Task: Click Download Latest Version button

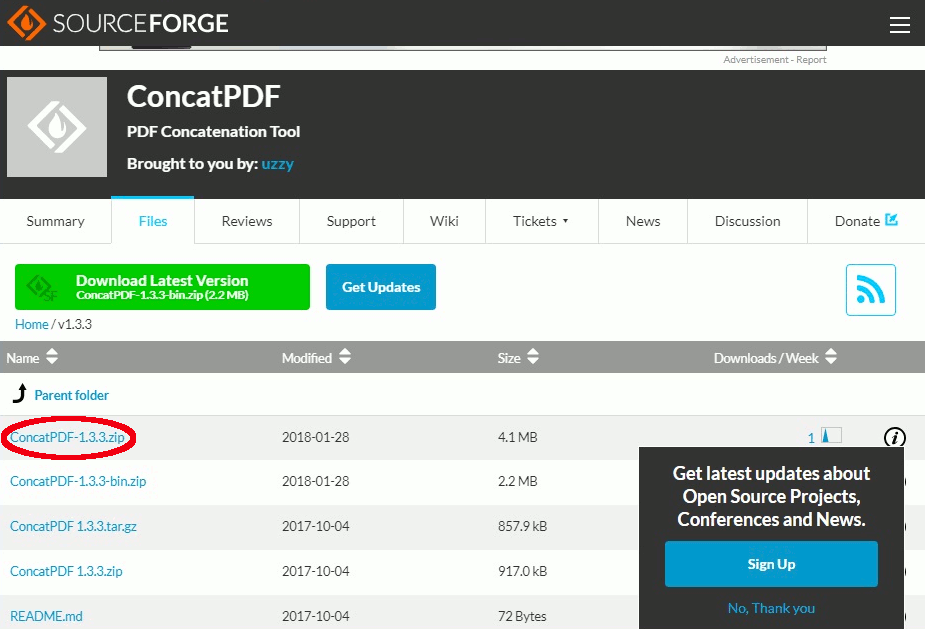Action: click(x=162, y=287)
